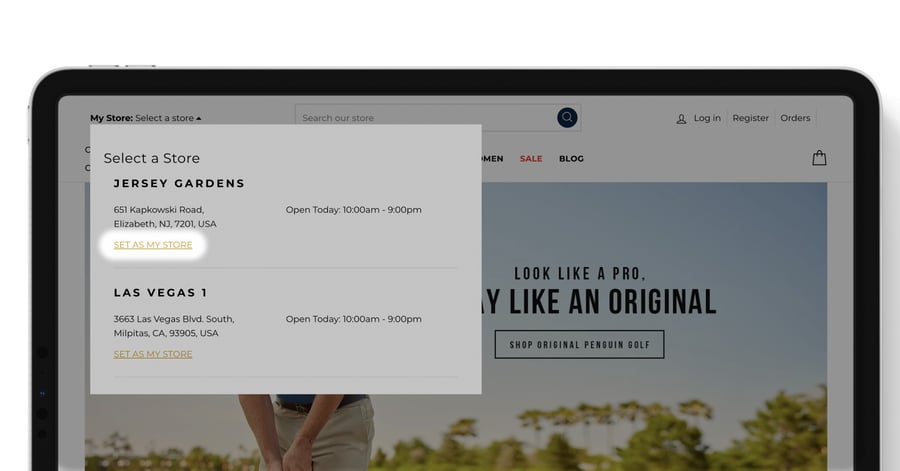
Task: Open the Orders link in header
Action: (x=795, y=118)
